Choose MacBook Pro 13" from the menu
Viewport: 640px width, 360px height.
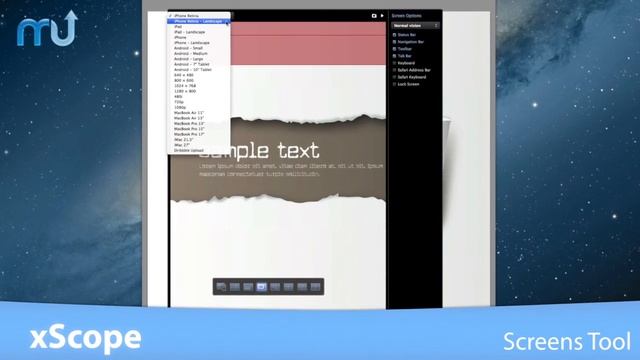pos(199,123)
